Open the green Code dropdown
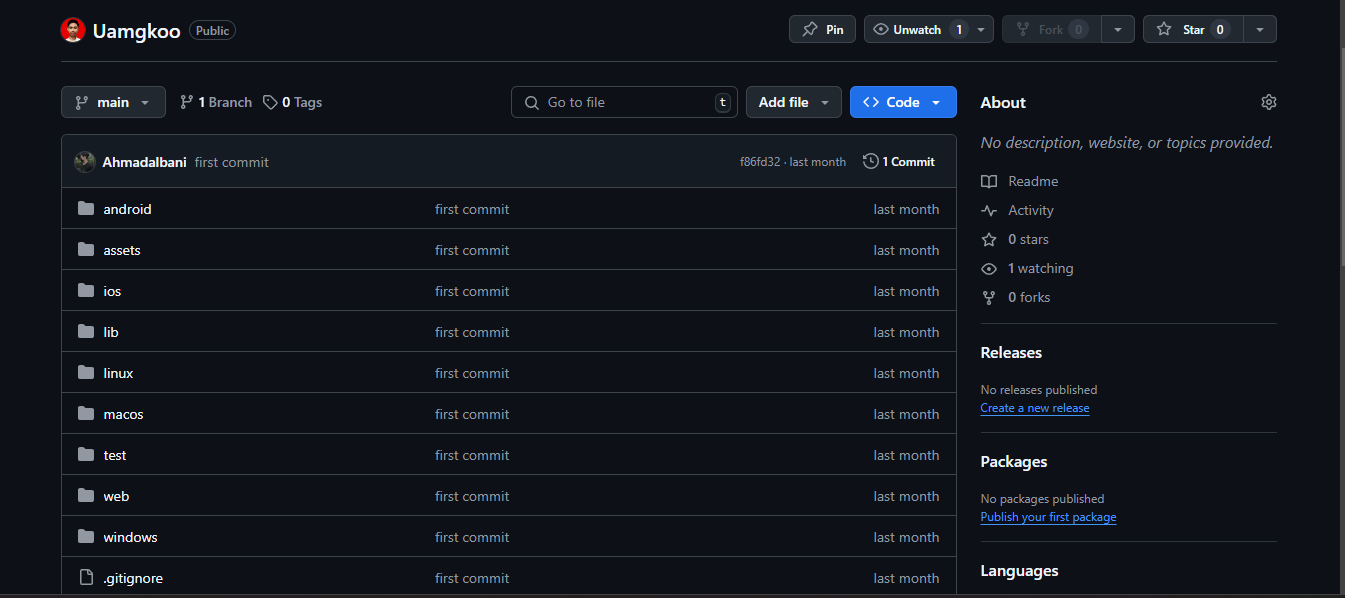 (x=902, y=102)
